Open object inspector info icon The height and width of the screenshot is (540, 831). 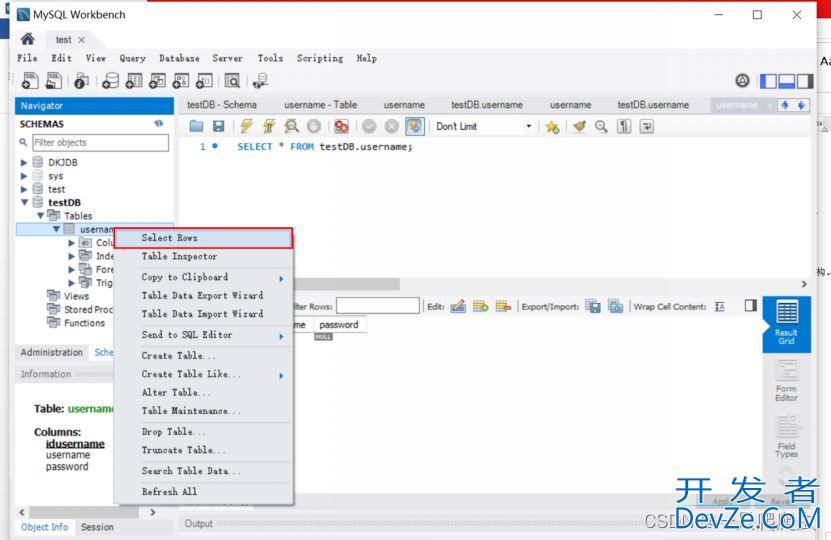pos(81,81)
